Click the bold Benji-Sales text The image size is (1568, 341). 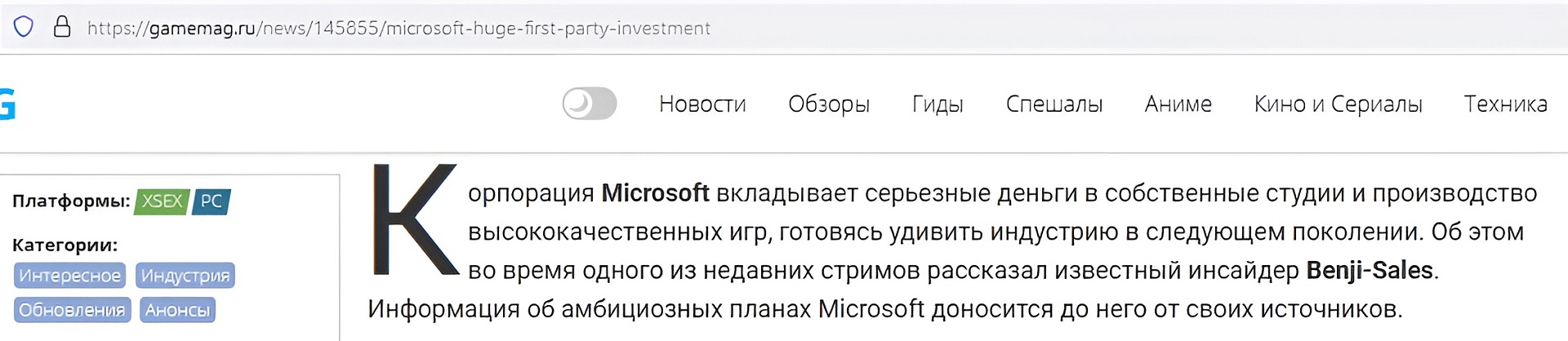point(1370,270)
